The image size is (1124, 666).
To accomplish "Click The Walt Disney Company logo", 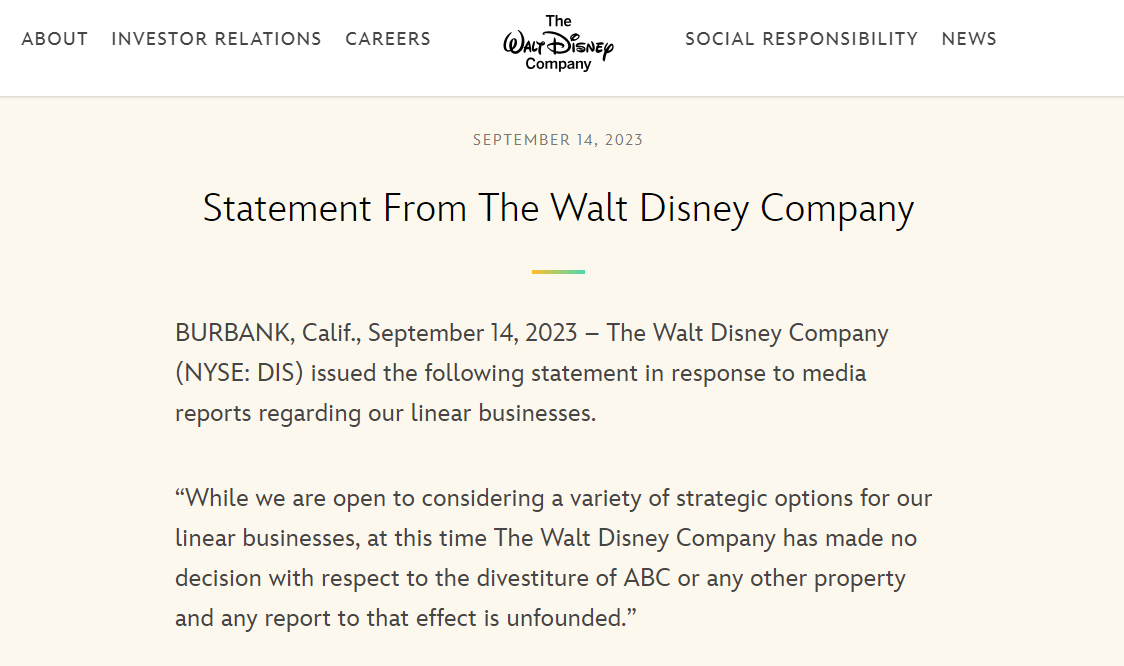I will coord(558,43).
